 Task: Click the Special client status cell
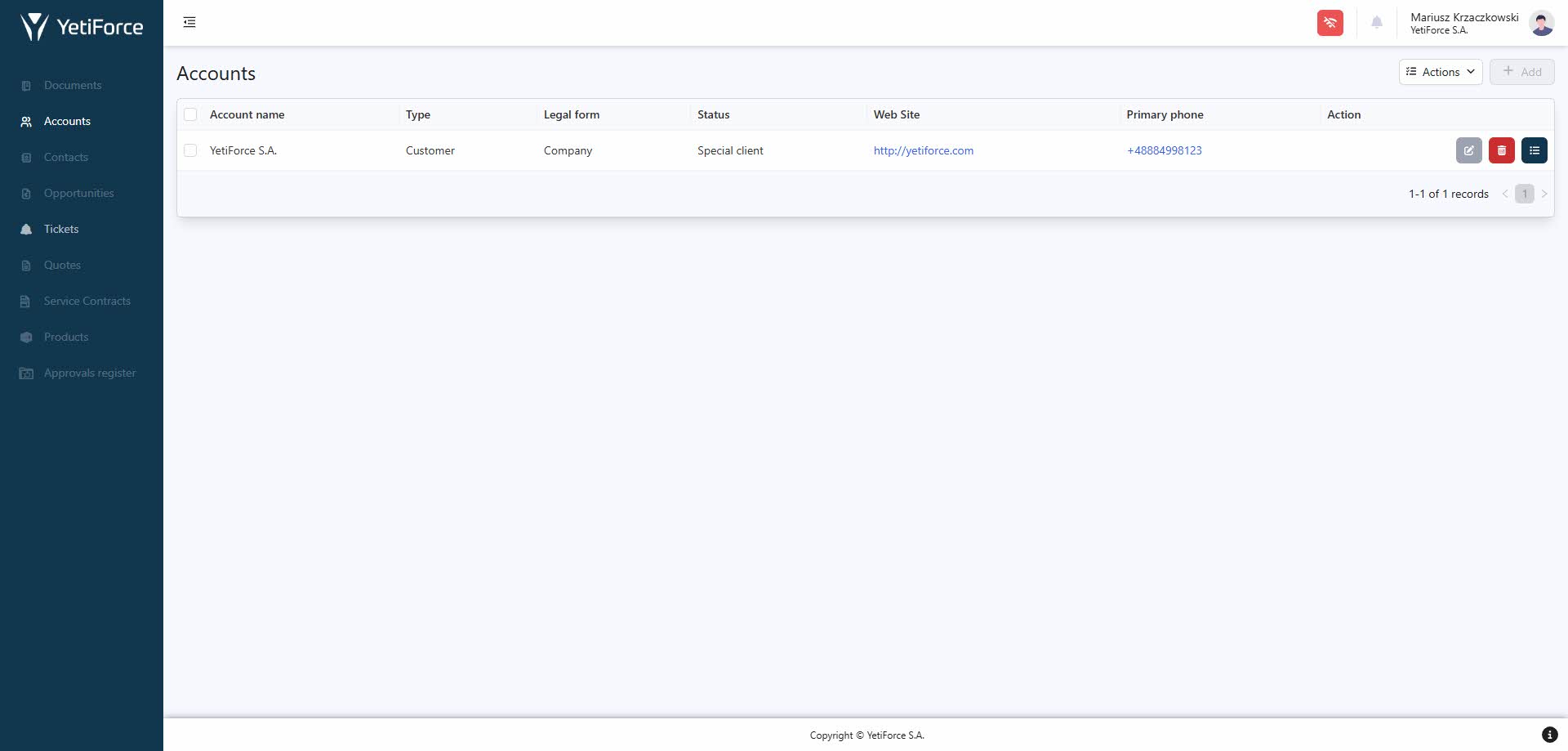[730, 150]
